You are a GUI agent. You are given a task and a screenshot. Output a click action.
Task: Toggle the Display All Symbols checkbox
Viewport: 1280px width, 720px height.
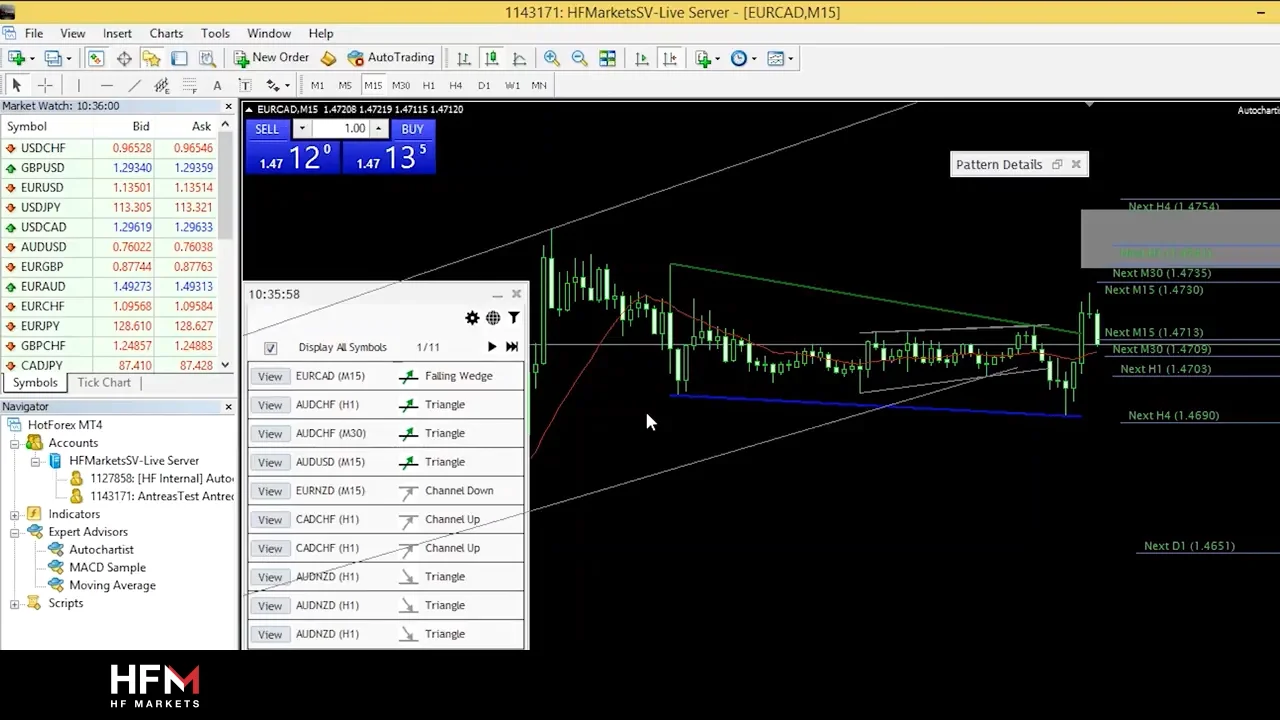pos(270,348)
